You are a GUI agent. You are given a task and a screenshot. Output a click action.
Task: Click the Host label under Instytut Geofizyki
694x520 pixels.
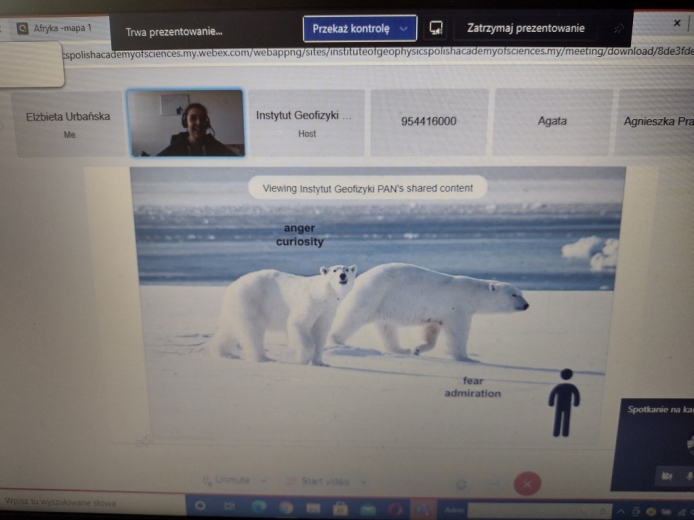(x=307, y=134)
